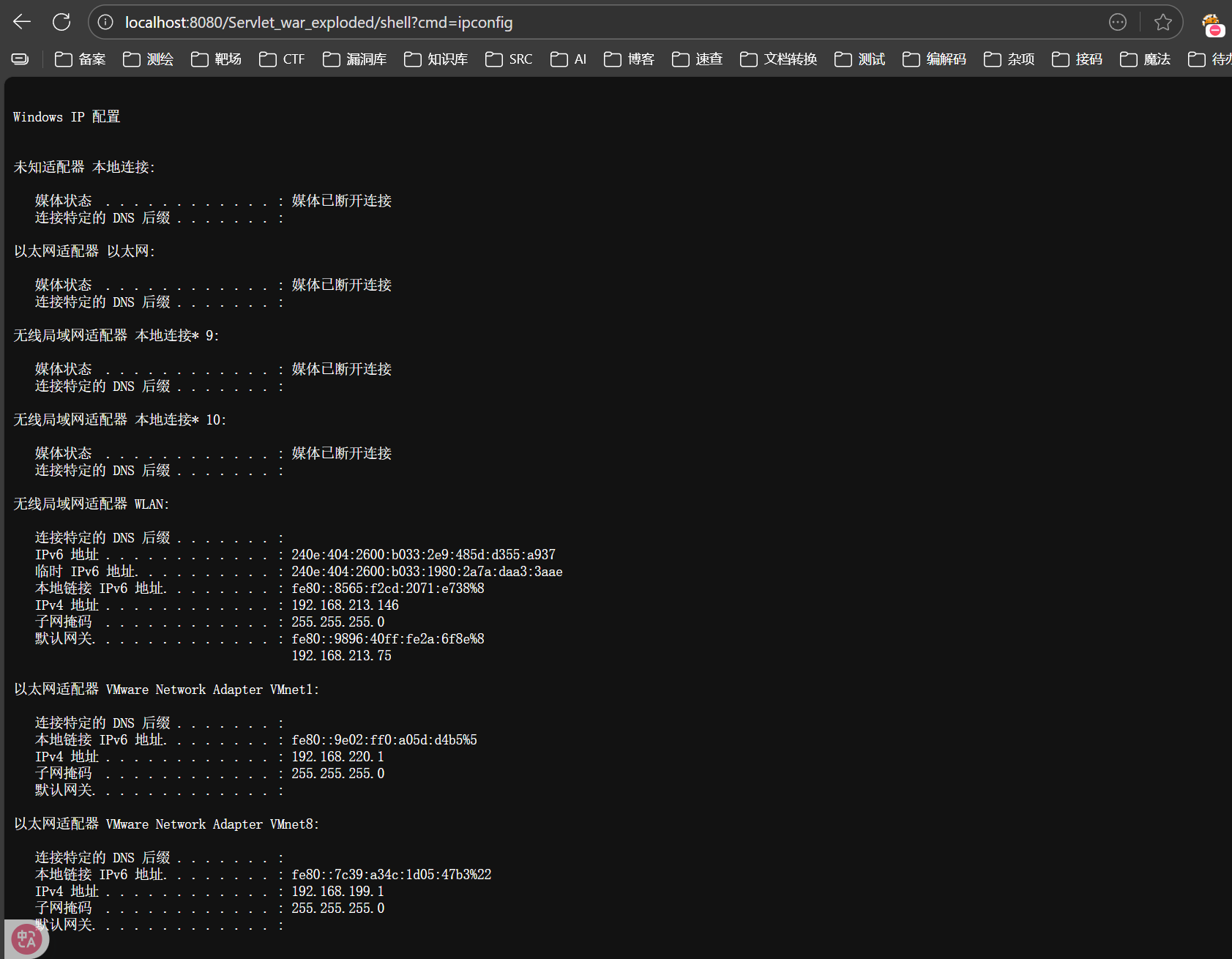This screenshot has width=1232, height=959.
Task: Bookmark this page with the star icon
Action: (1162, 23)
